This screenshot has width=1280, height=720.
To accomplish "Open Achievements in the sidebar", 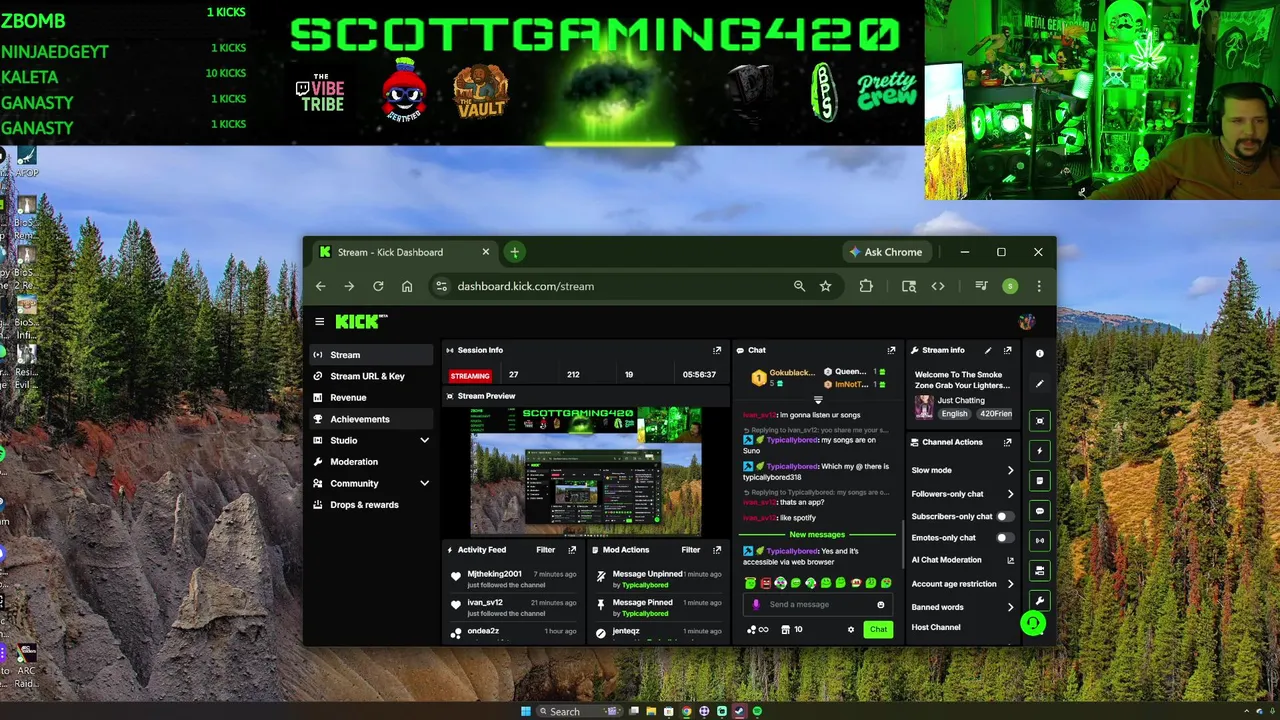I will (371, 419).
